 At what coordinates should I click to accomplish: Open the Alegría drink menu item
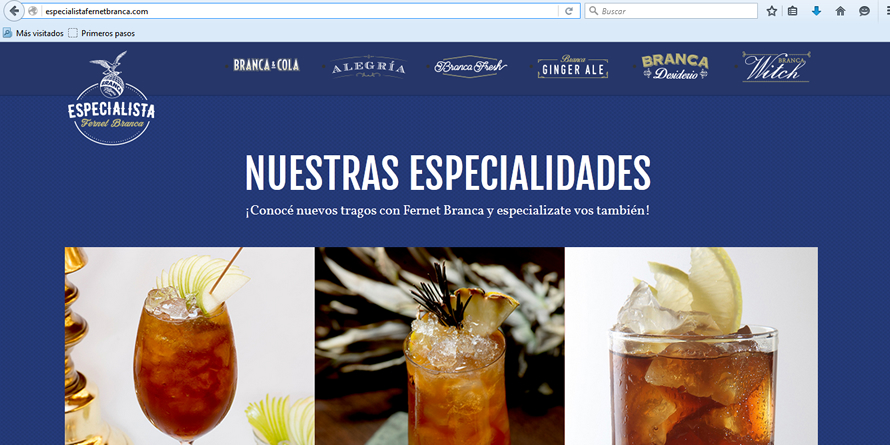368,67
